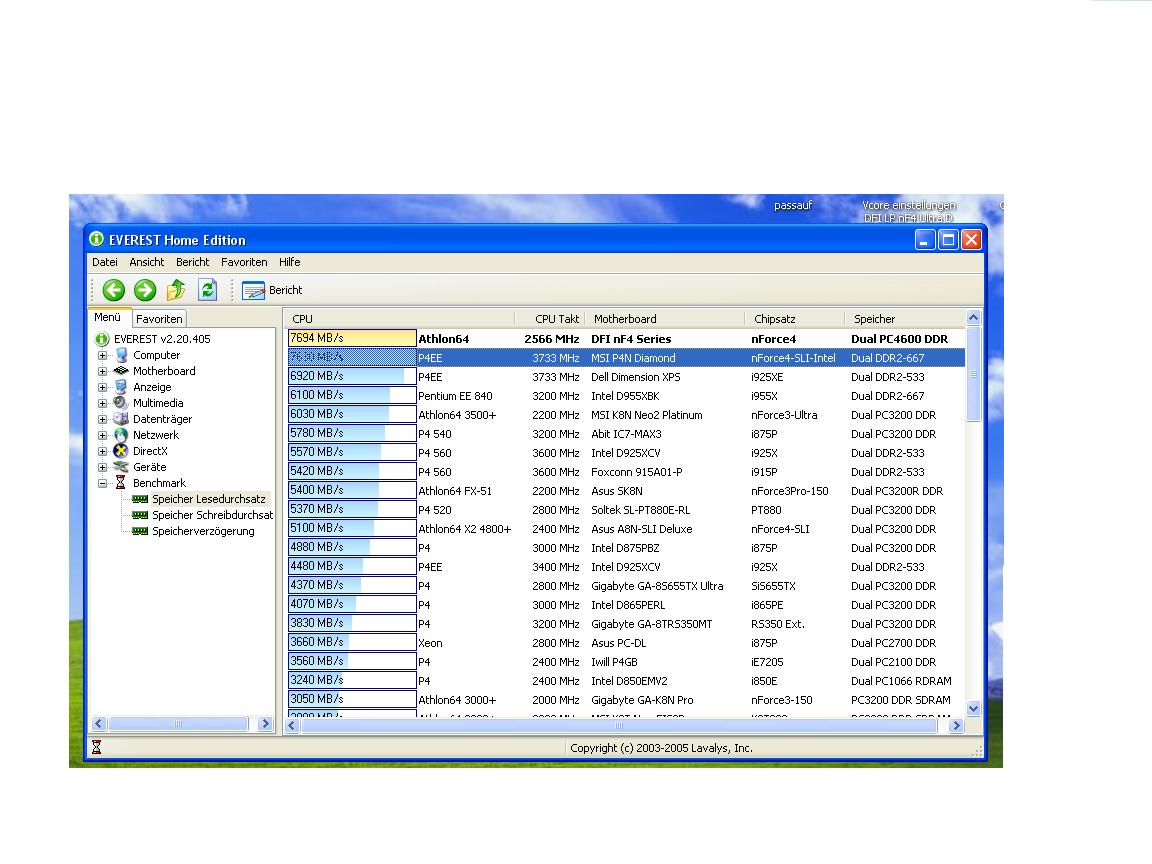
Task: Refresh the benchmark with the Refresh icon
Action: pyautogui.click(x=207, y=290)
